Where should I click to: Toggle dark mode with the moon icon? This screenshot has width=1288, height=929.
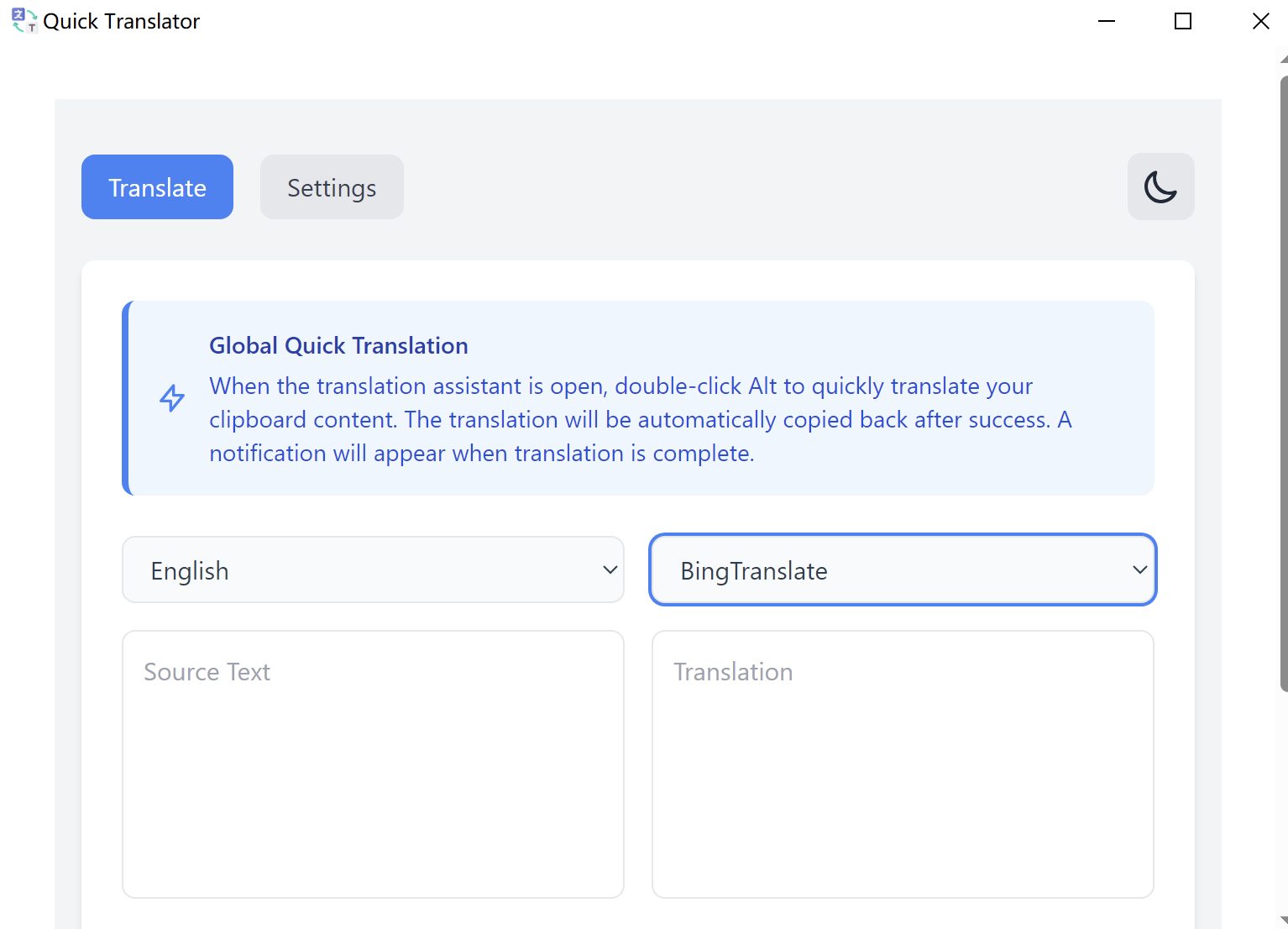click(x=1160, y=186)
